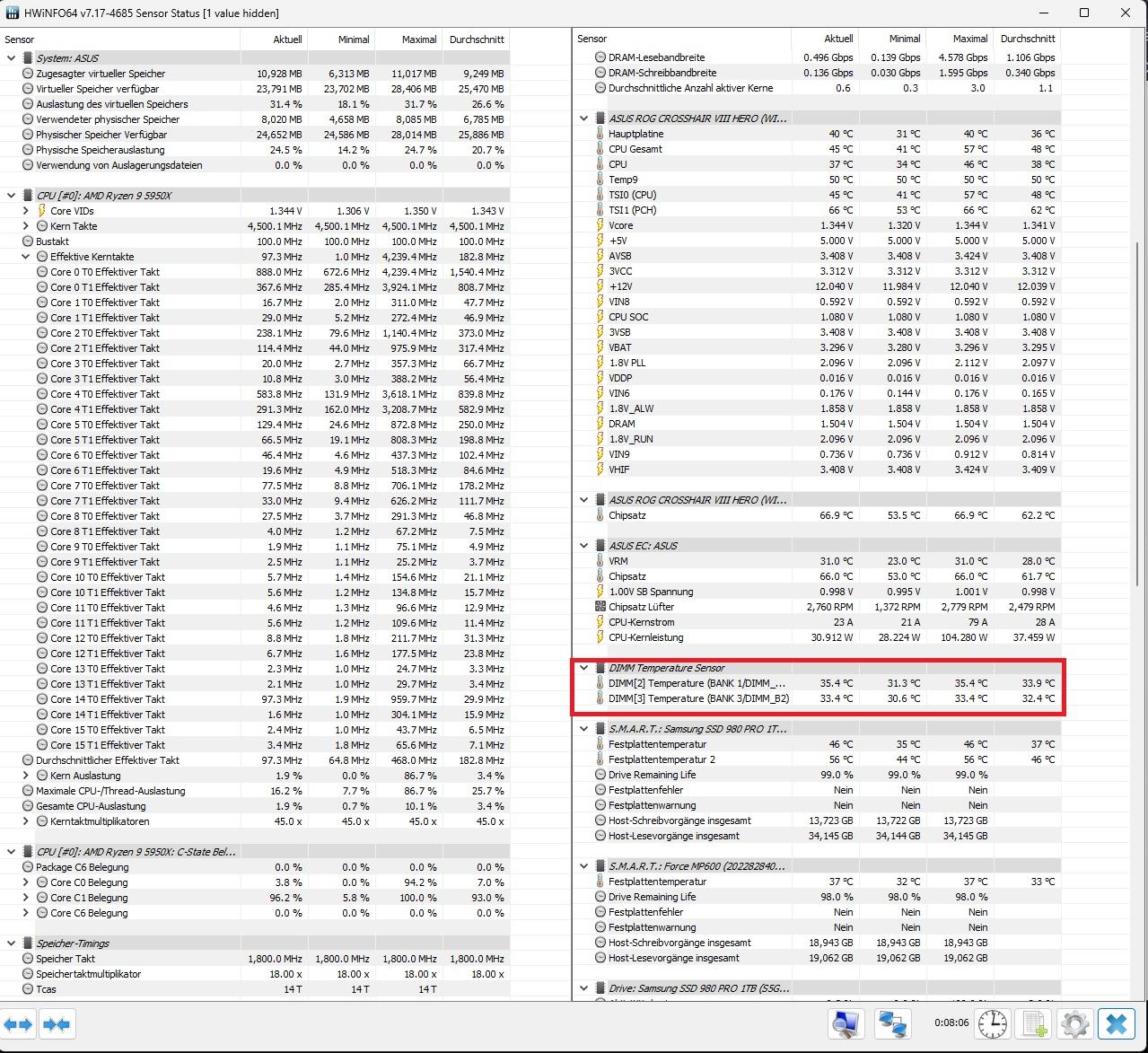Screen dimensions: 1148x1053
Task: Expand the Core C6 Belegung row
Action: tap(26, 913)
